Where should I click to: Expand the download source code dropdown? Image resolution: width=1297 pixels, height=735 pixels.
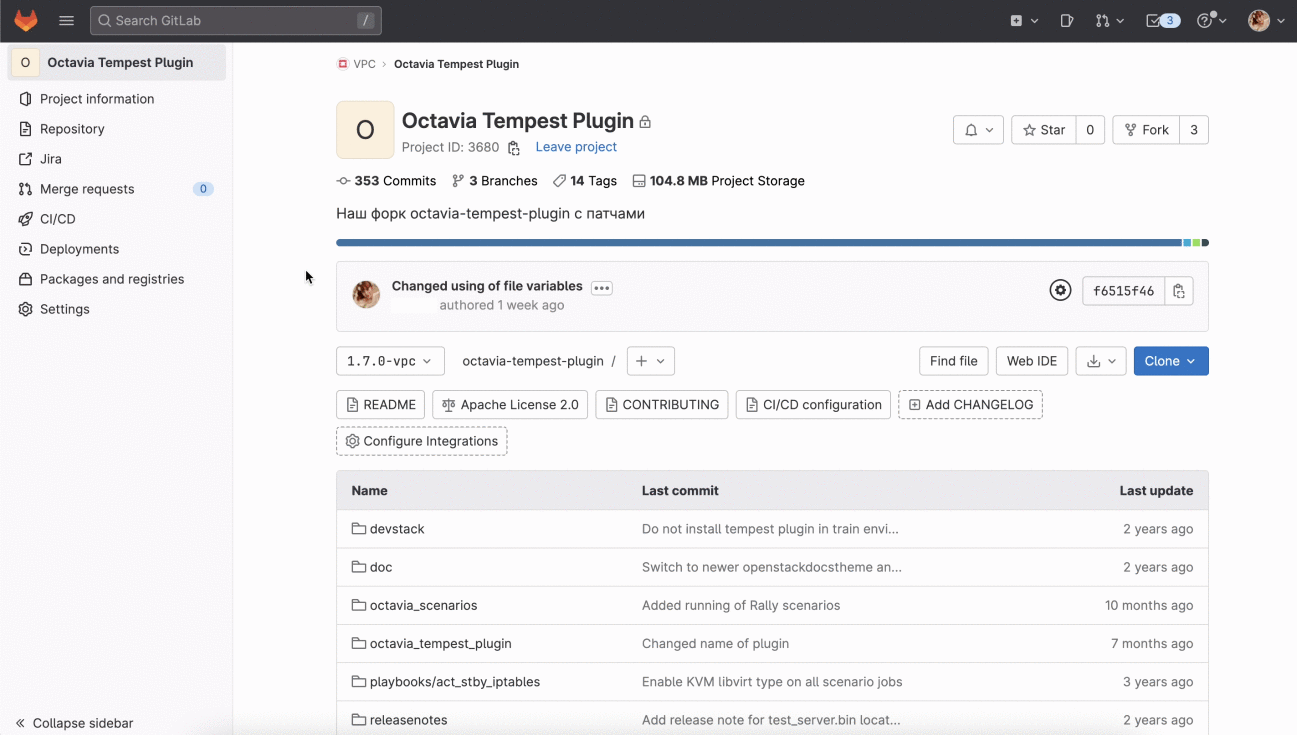coord(1100,361)
